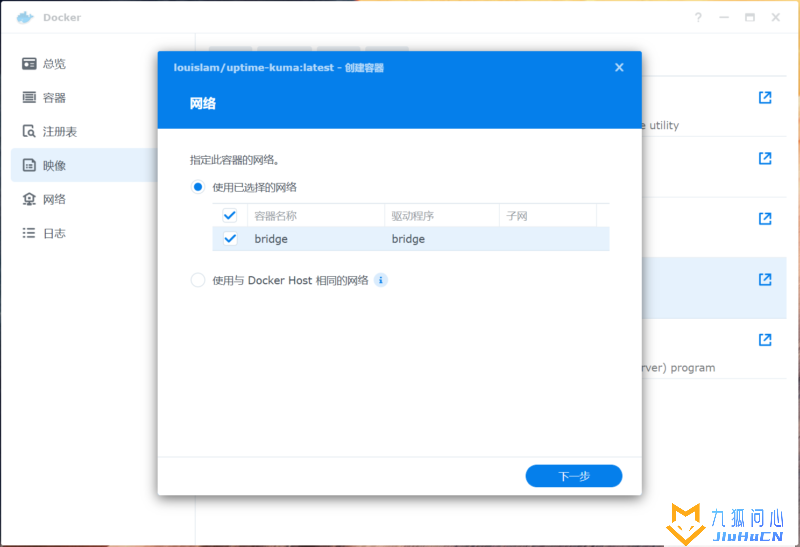Uncheck the bridge network row checkbox
The height and width of the screenshot is (547, 800).
point(230,238)
